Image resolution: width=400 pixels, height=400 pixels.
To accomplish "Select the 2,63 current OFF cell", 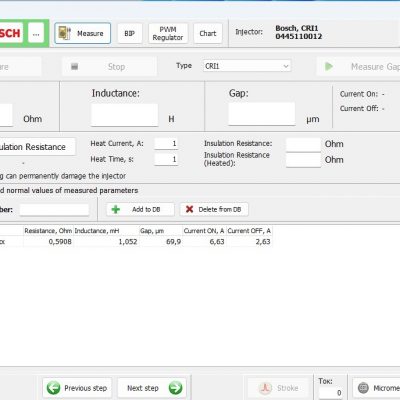I will [x=249, y=241].
